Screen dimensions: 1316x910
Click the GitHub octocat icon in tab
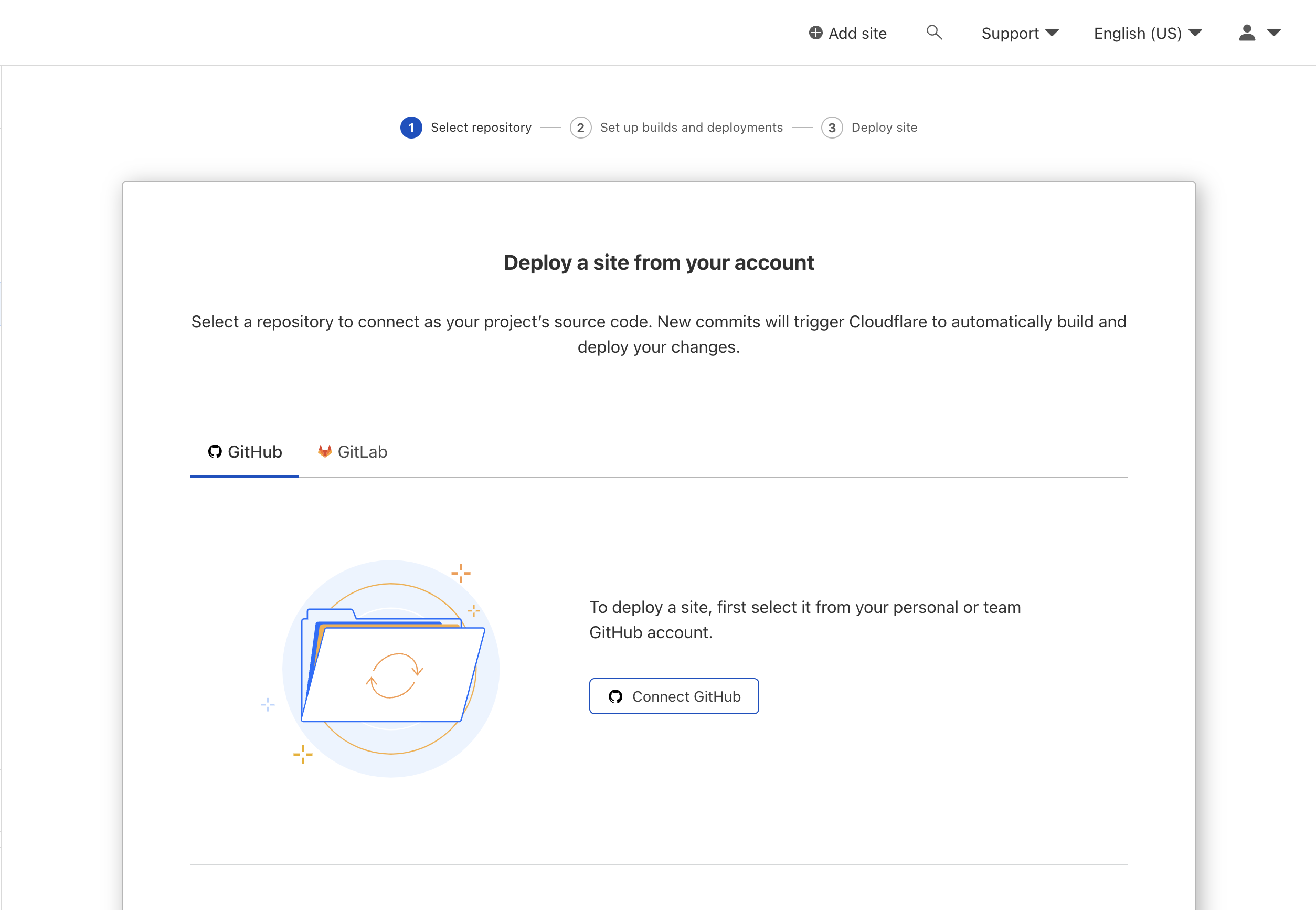pos(214,451)
